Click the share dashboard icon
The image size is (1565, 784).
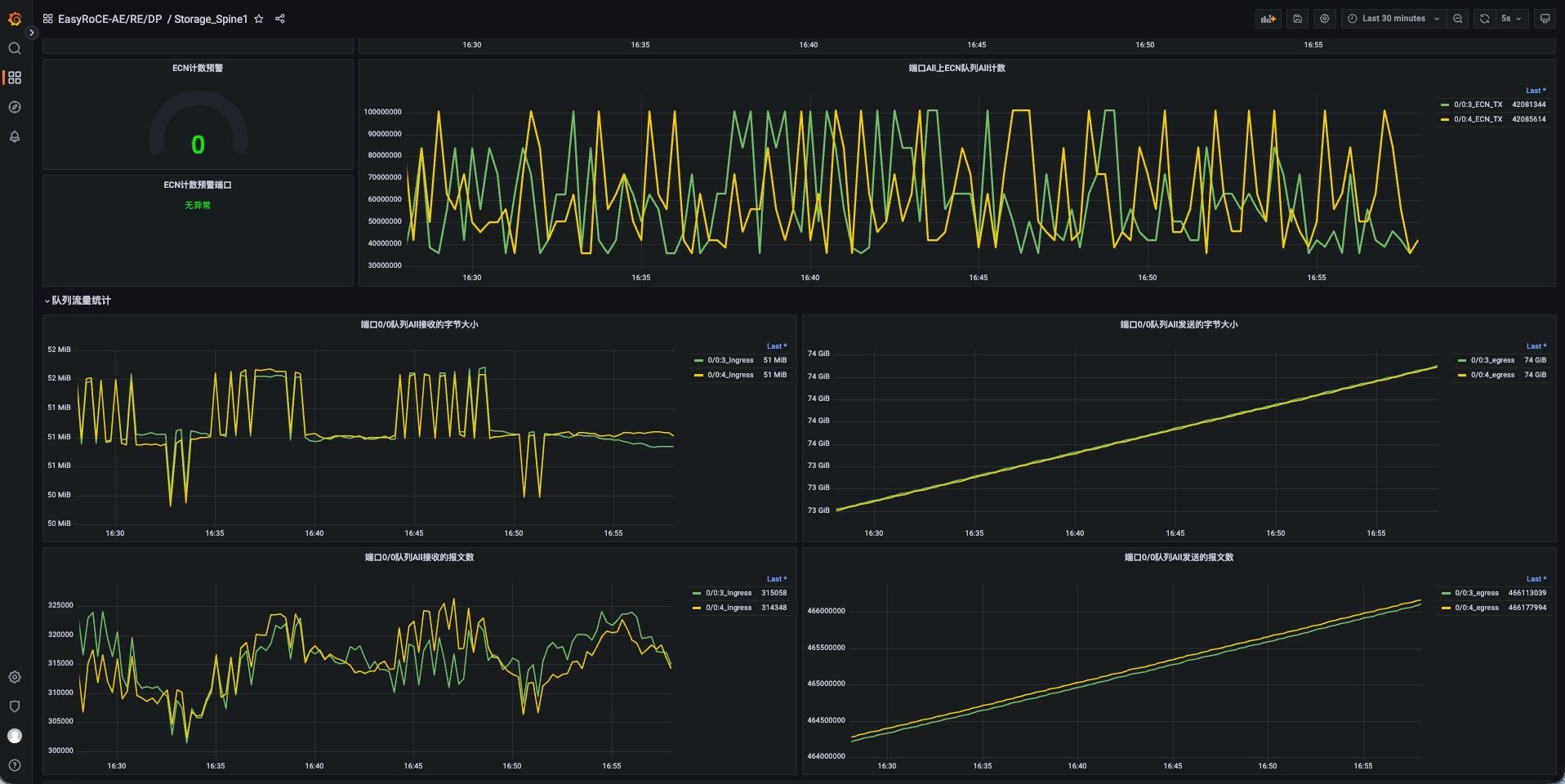point(280,19)
